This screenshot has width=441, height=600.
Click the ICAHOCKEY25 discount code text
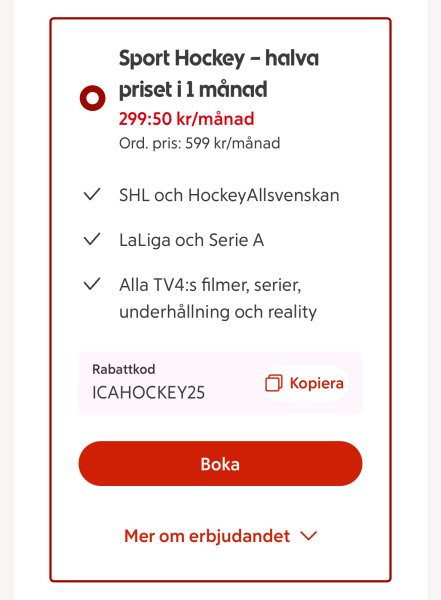pyautogui.click(x=149, y=393)
